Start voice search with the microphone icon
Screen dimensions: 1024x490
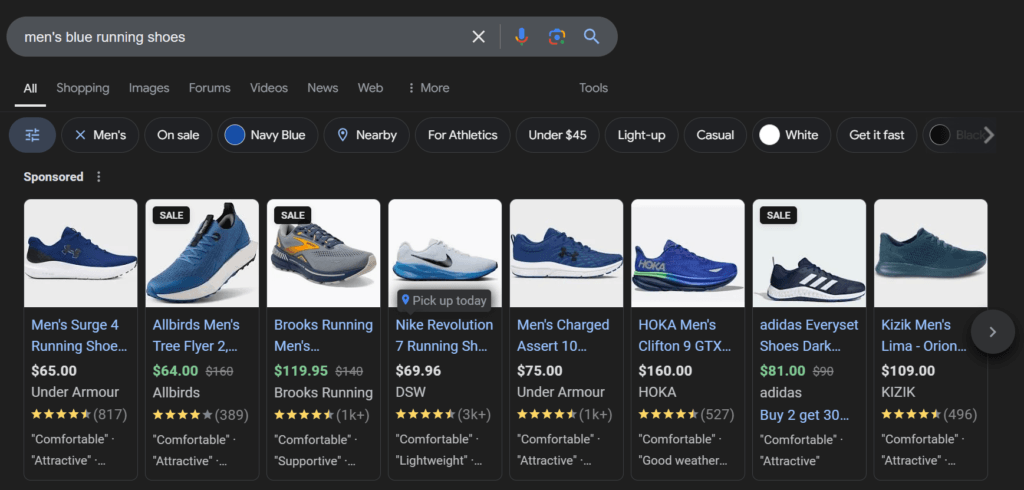pyautogui.click(x=521, y=37)
